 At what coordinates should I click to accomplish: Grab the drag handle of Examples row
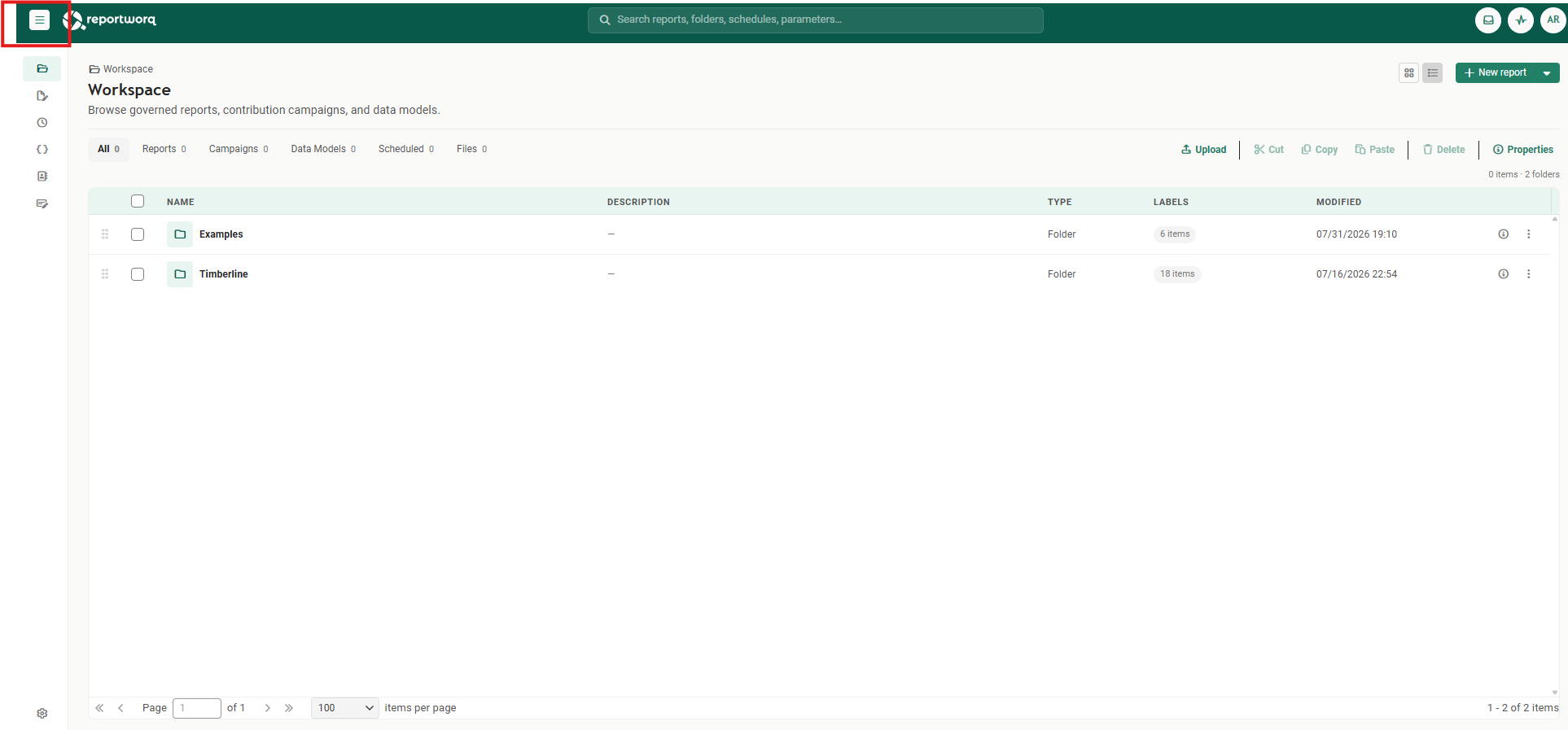pos(105,234)
